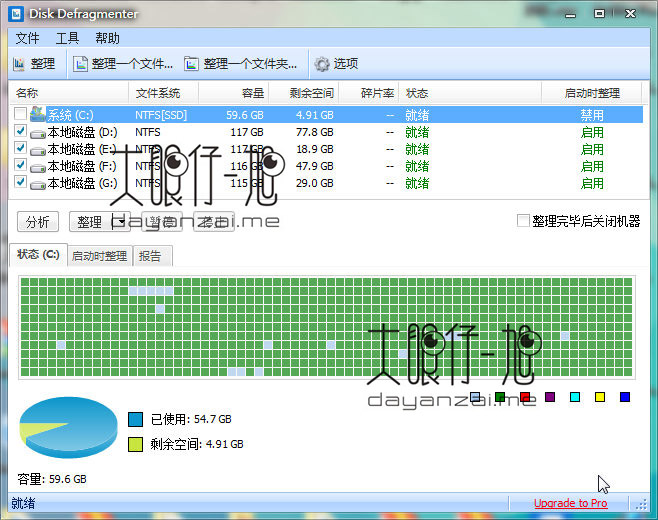Select the 本地磁盘 (E:) row name
This screenshot has height=520, width=658.
[x=81, y=149]
